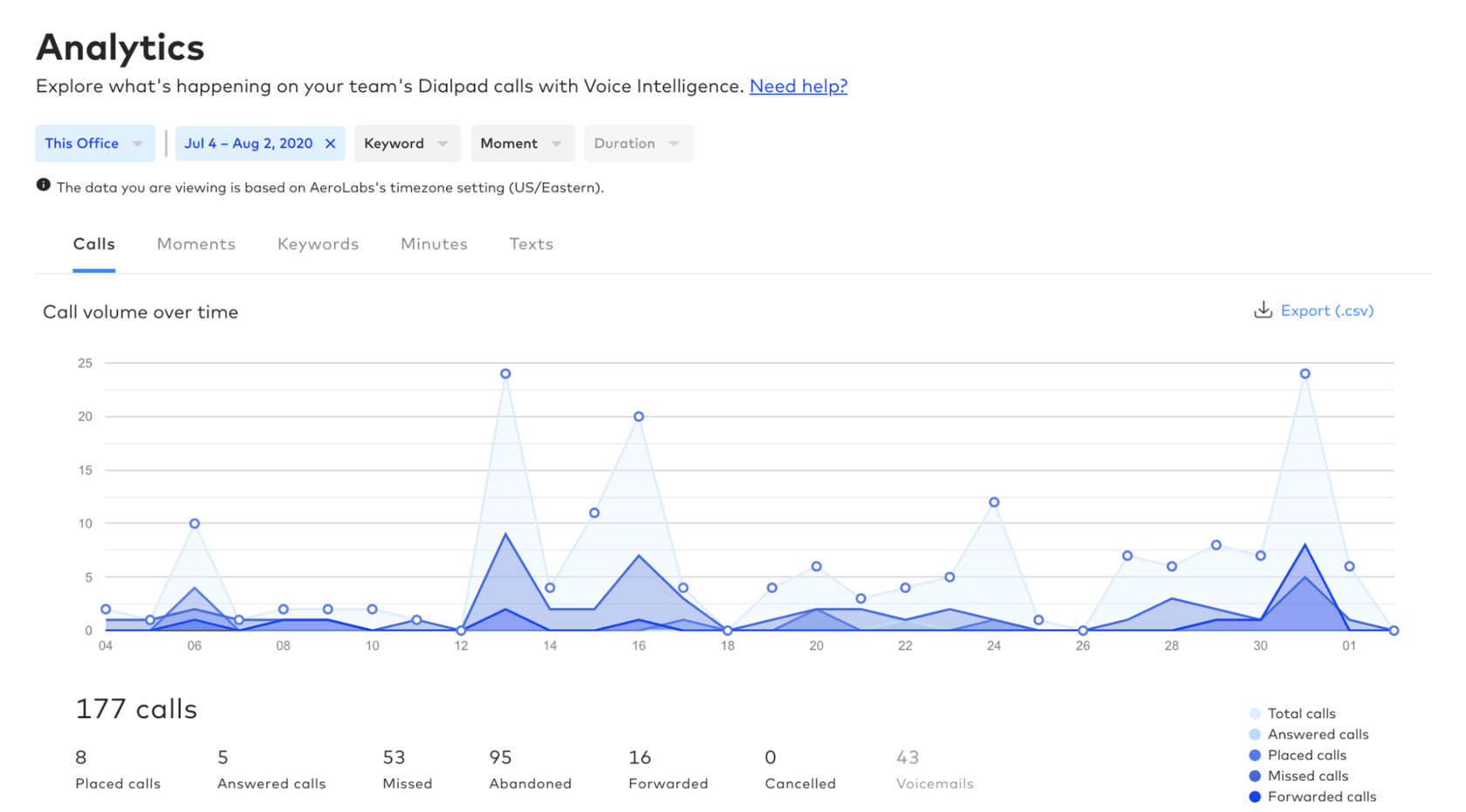Toggle the Answered calls legend swatch

pyautogui.click(x=1255, y=734)
